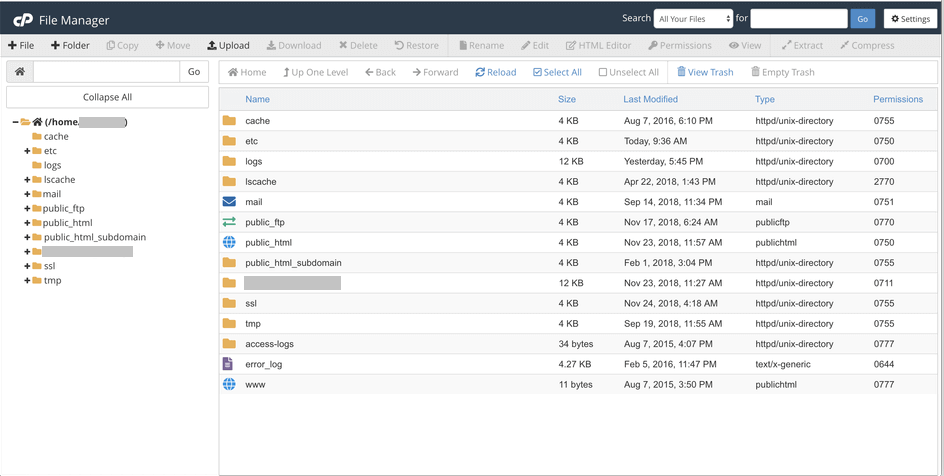Click the Rename toolbar item
Viewport: 944px width, 476px height.
coord(482,45)
